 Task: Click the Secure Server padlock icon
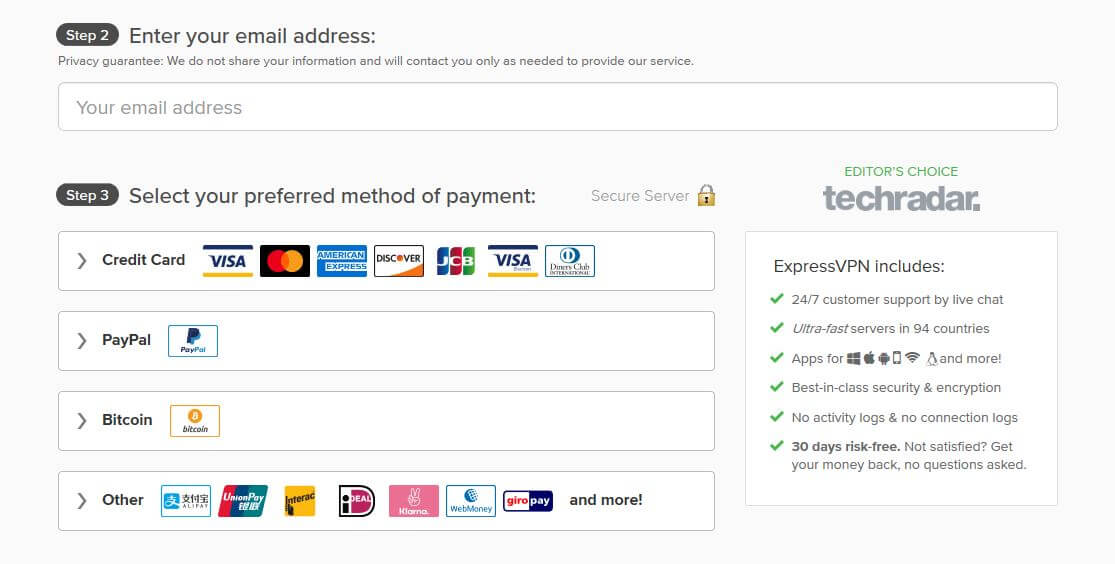[706, 195]
